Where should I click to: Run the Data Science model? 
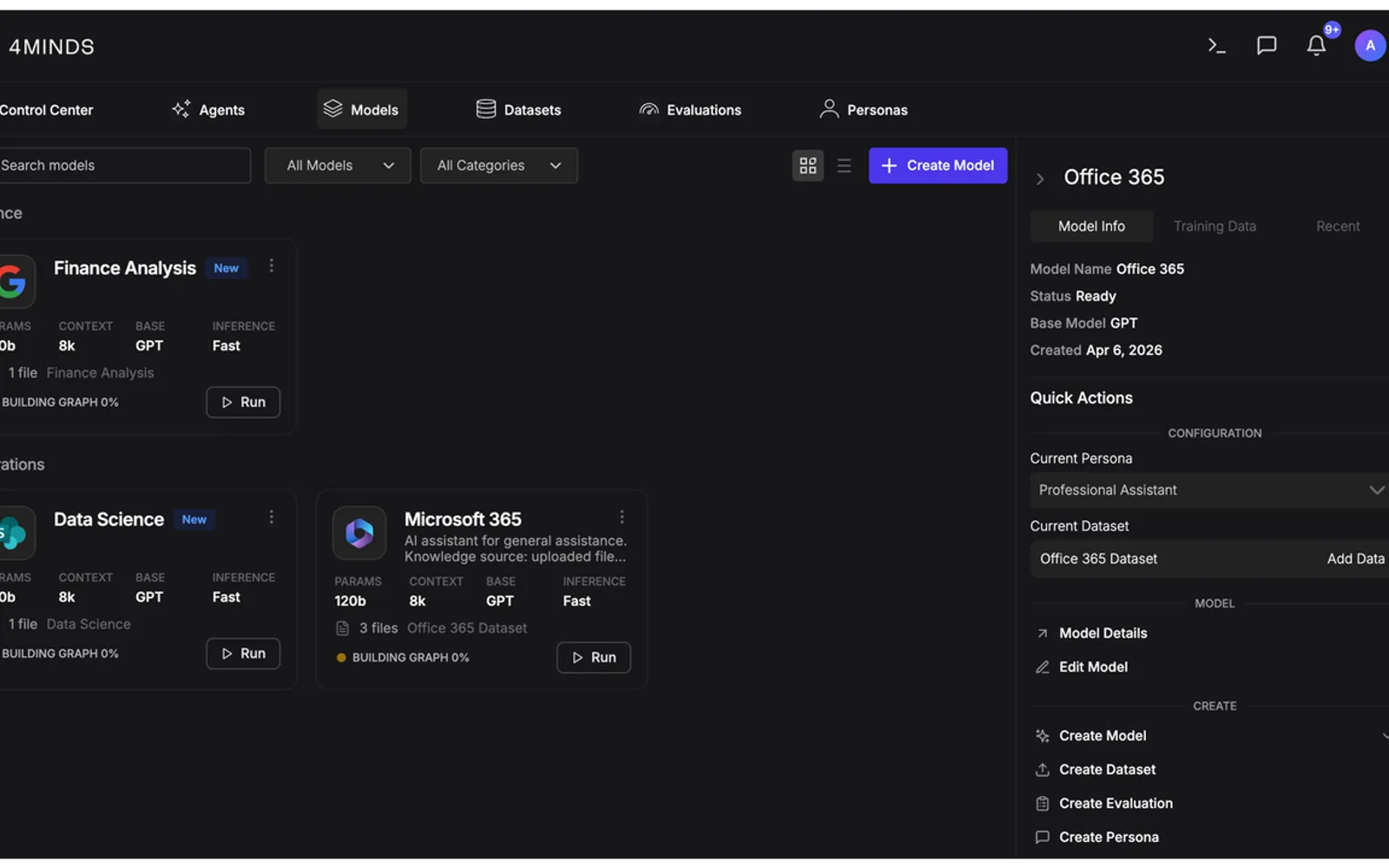click(243, 654)
